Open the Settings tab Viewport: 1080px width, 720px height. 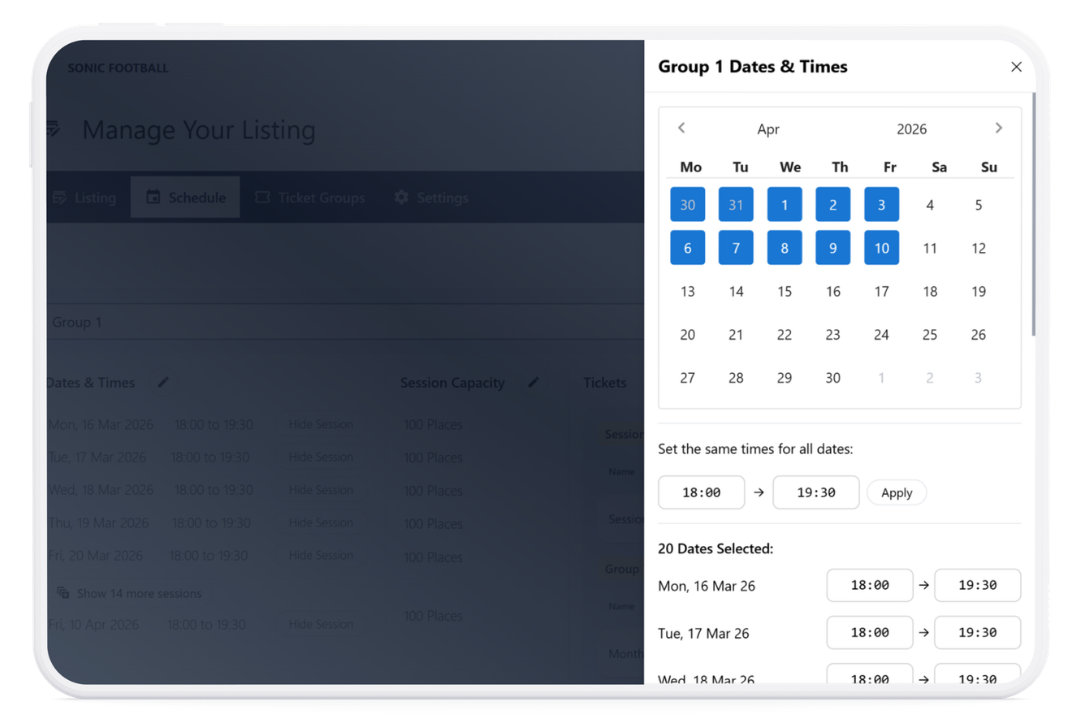431,198
